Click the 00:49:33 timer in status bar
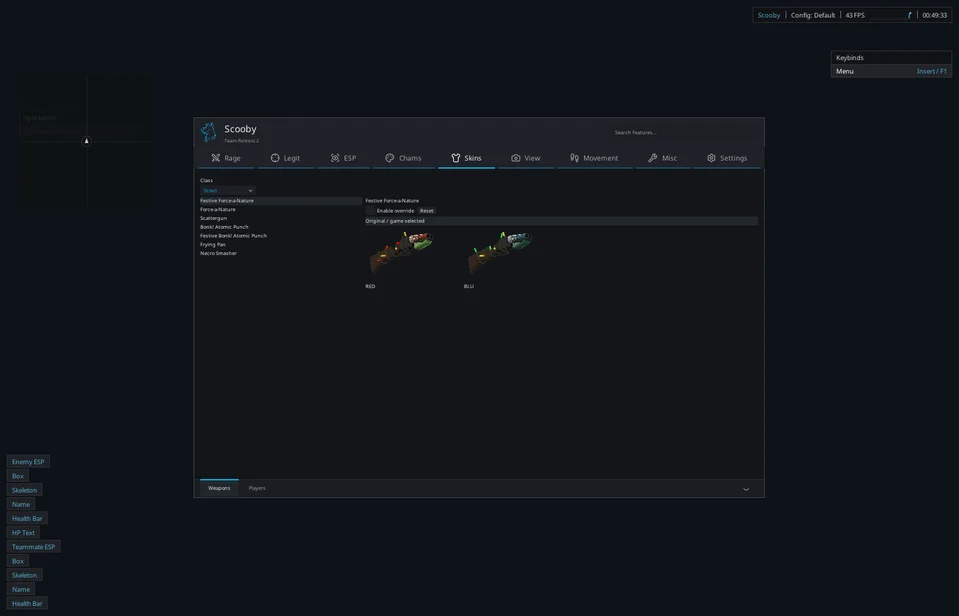 pos(935,15)
